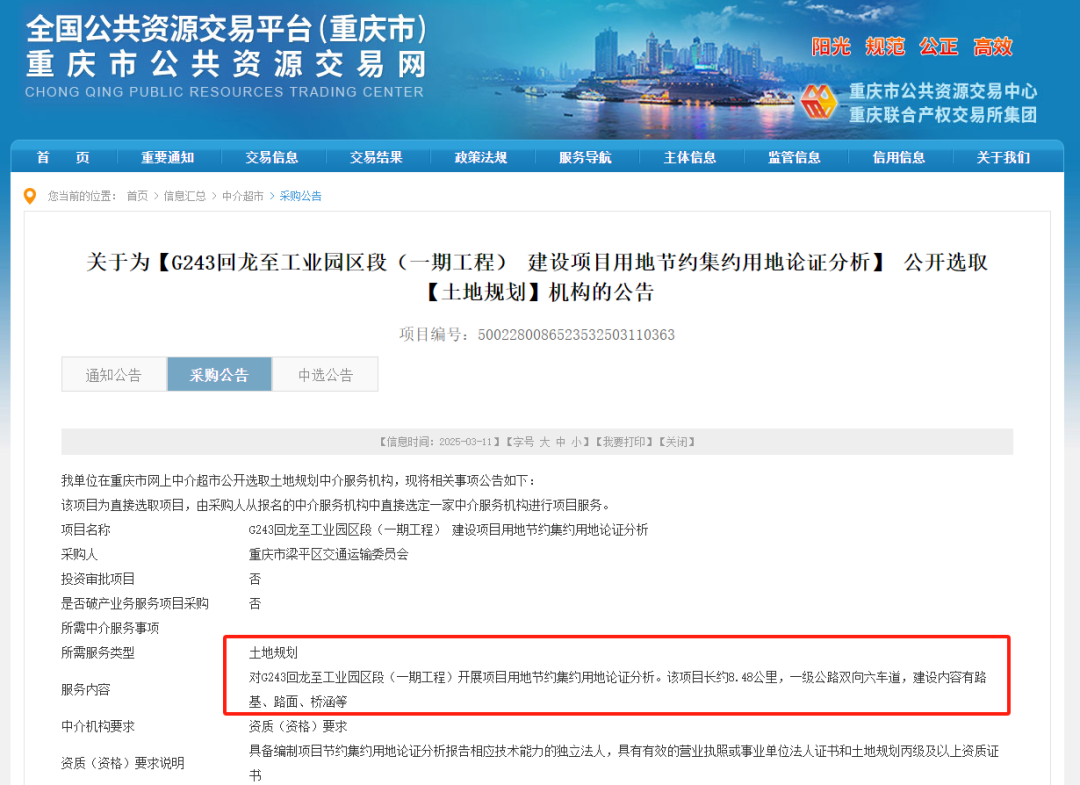Click the 采购公告 breadcrumb link
The height and width of the screenshot is (785, 1080).
(300, 196)
